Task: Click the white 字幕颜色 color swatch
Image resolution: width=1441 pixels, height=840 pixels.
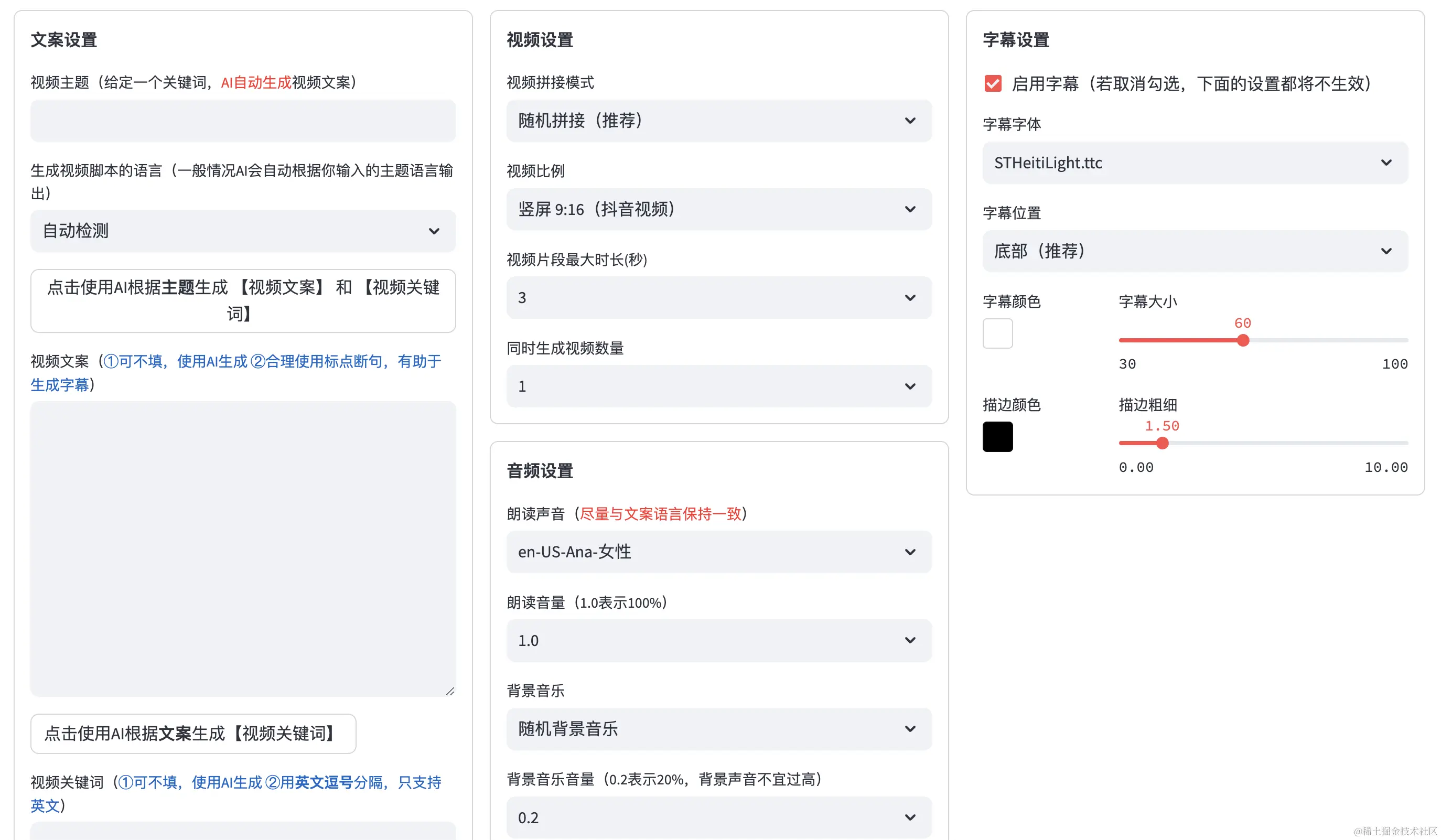Action: [x=997, y=333]
